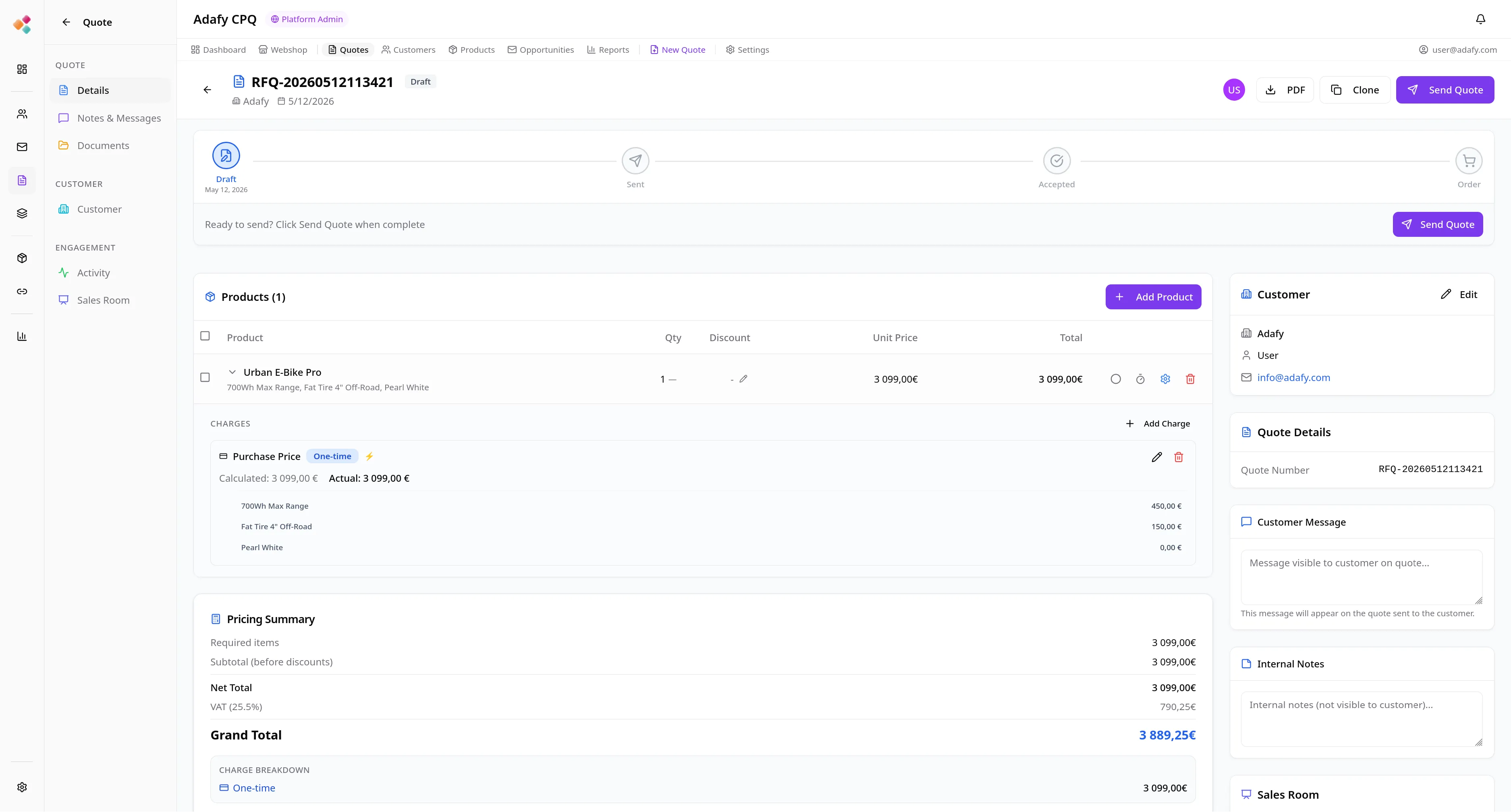
Task: Click Add Charge button
Action: coord(1158,424)
